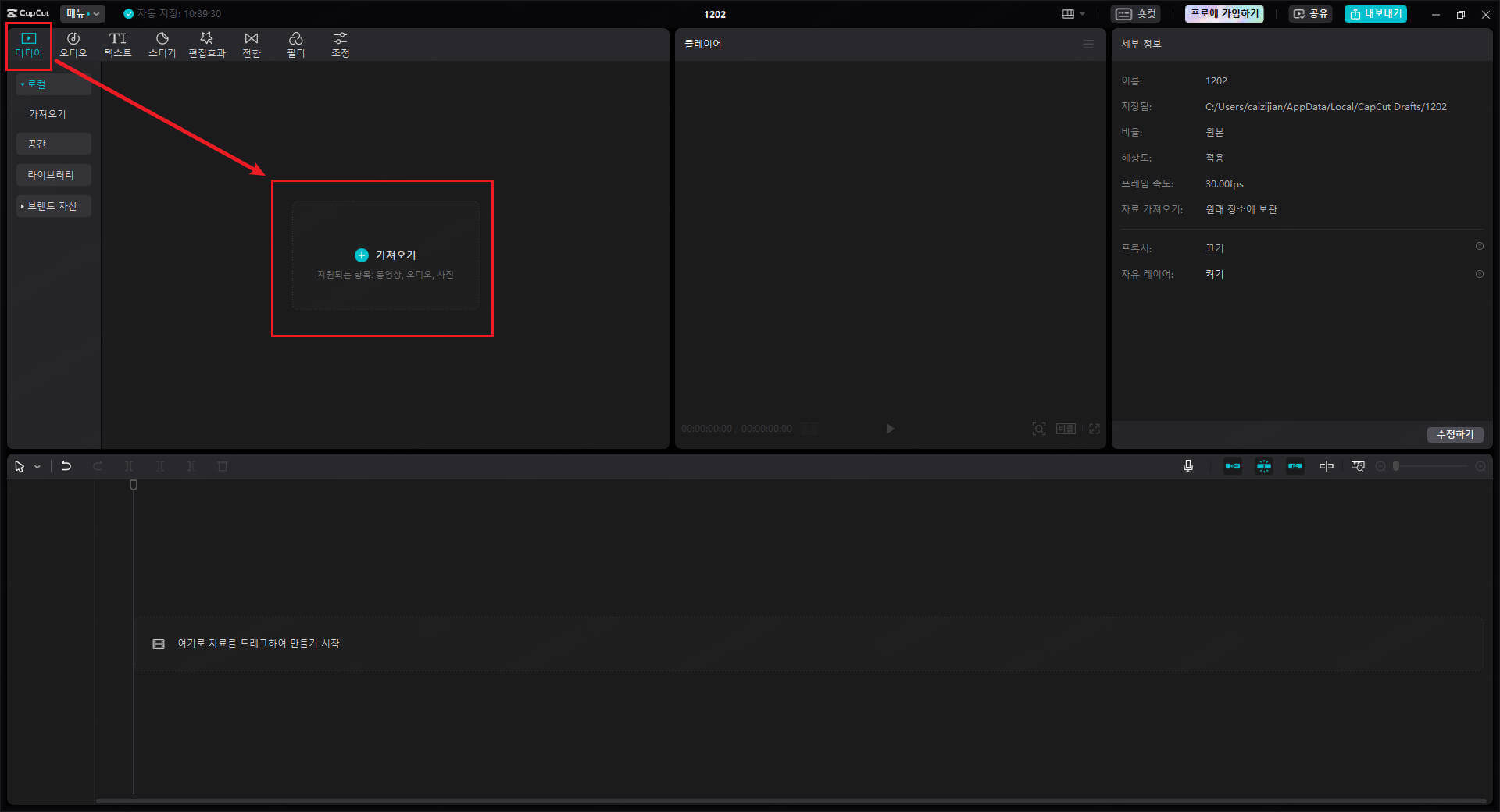
Task: Click the 플레이어 panel title
Action: tap(703, 45)
